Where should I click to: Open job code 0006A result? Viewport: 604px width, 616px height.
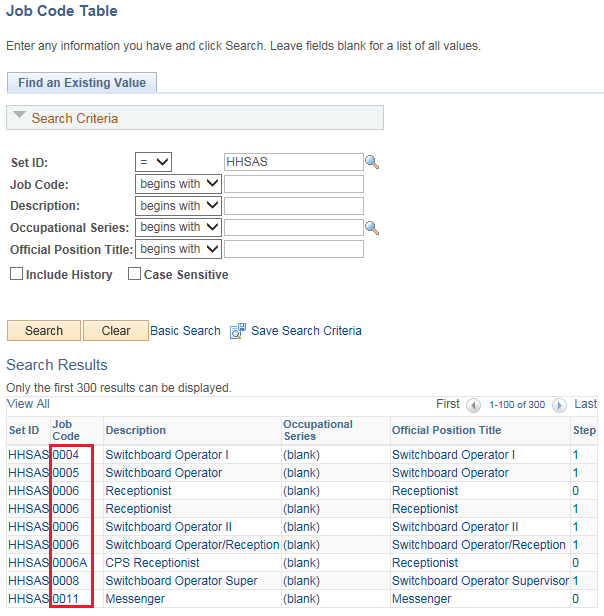coord(70,563)
